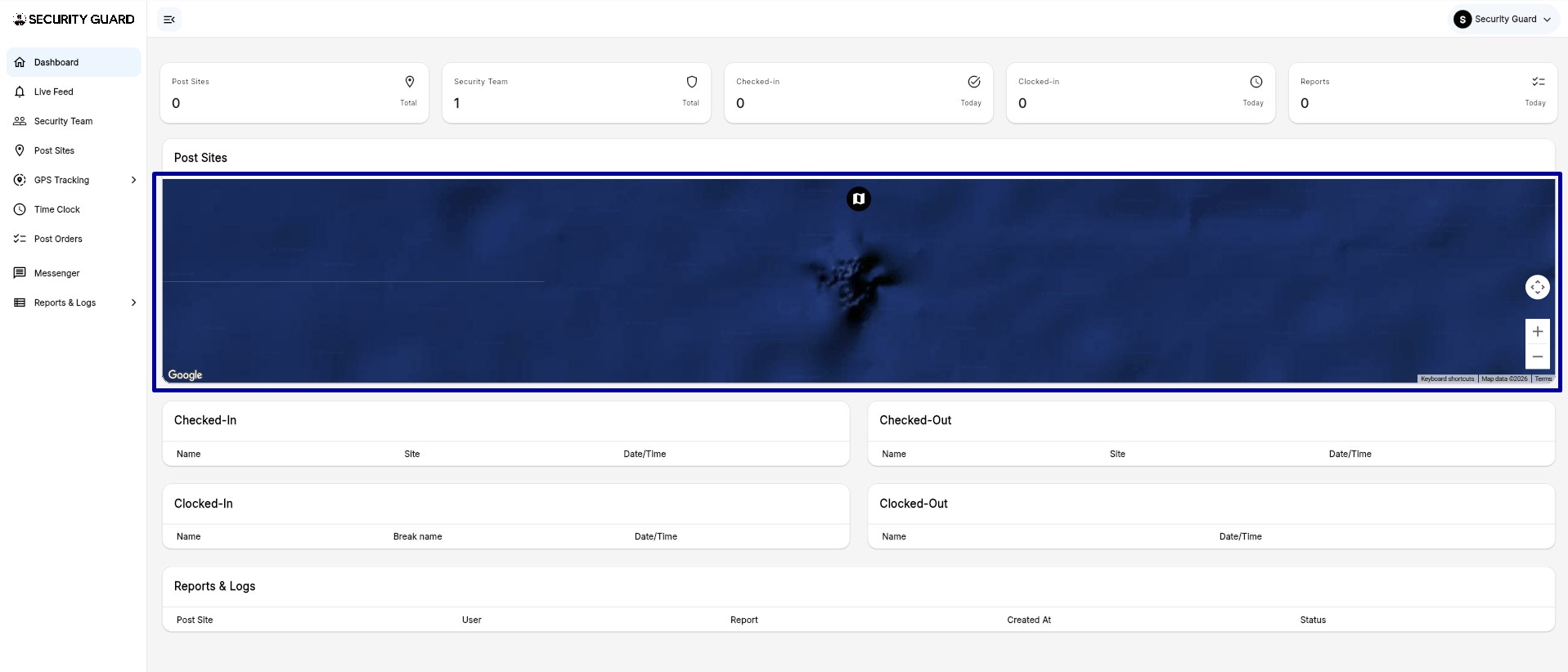Go to Security Team page

[x=74, y=121]
